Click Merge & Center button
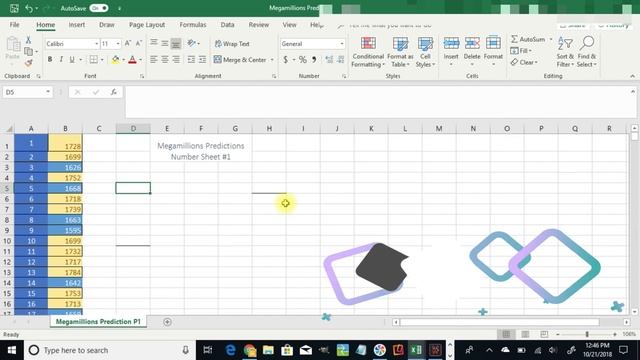Image resolution: width=640 pixels, height=360 pixels. point(240,60)
